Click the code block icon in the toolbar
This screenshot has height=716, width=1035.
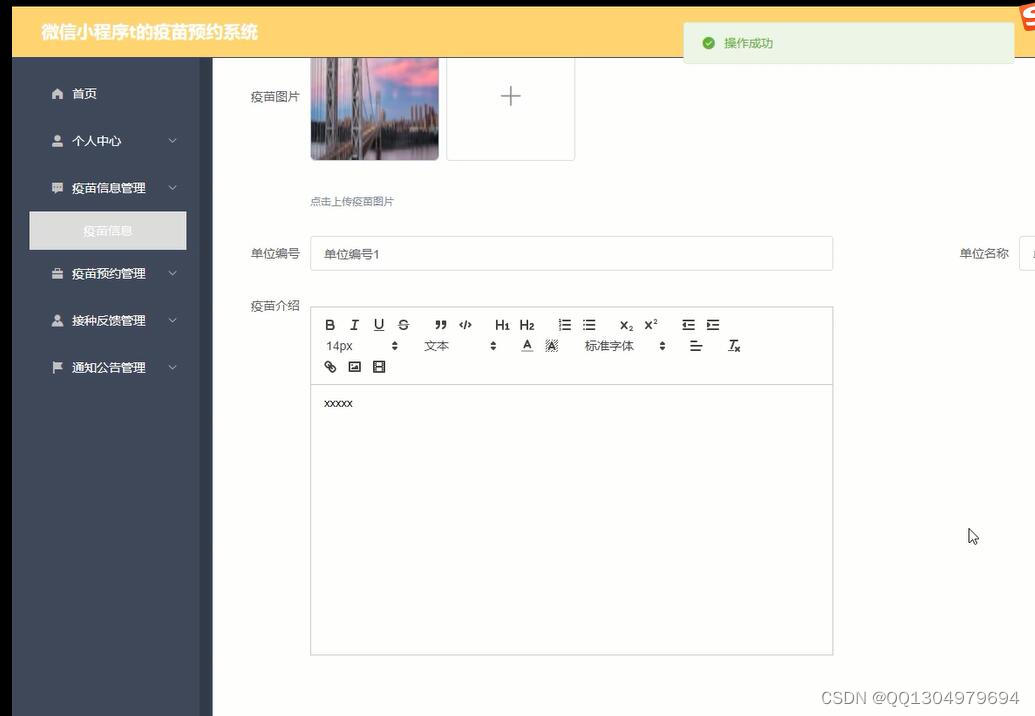[465, 324]
